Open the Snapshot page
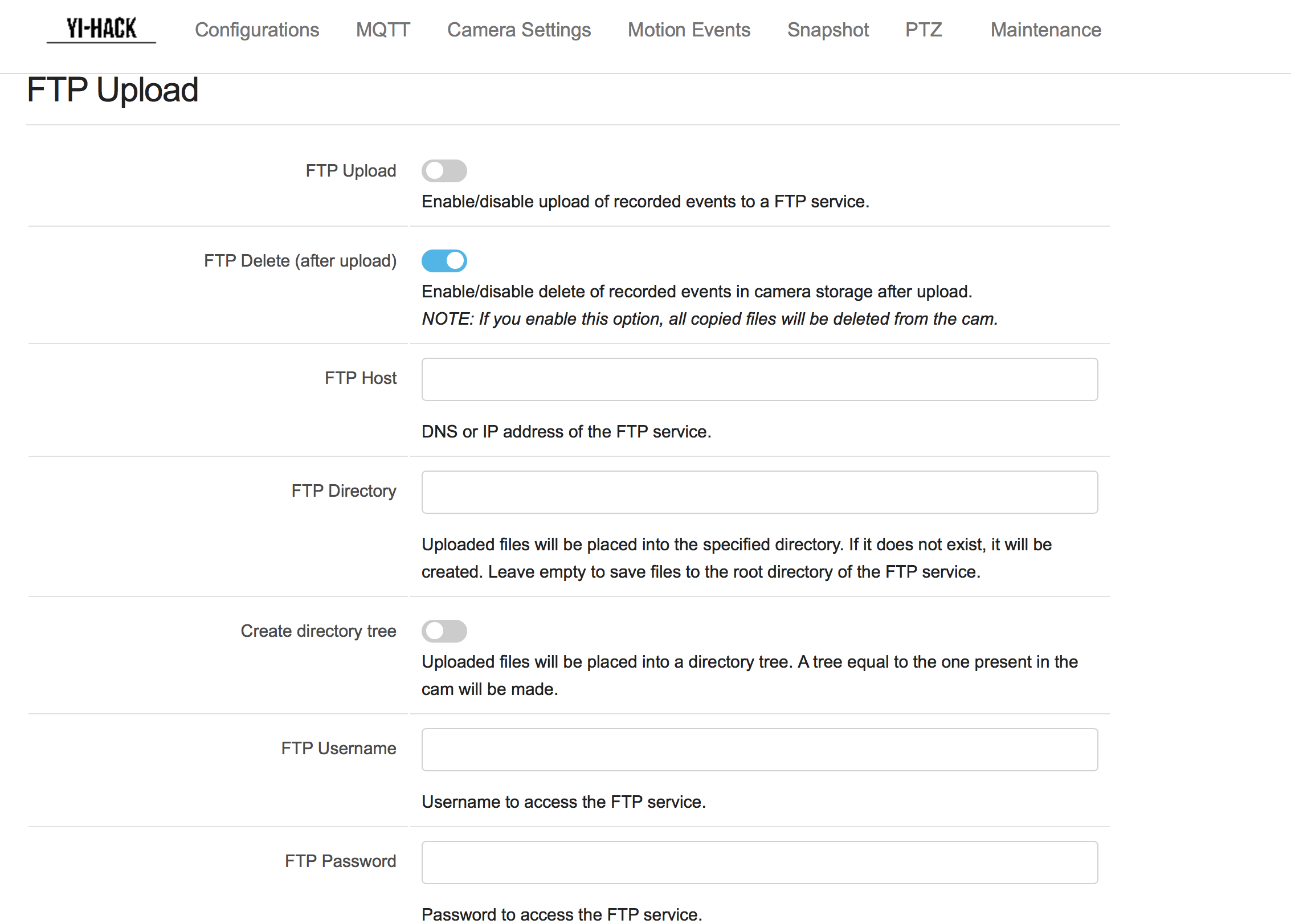The image size is (1291, 924). click(x=828, y=30)
